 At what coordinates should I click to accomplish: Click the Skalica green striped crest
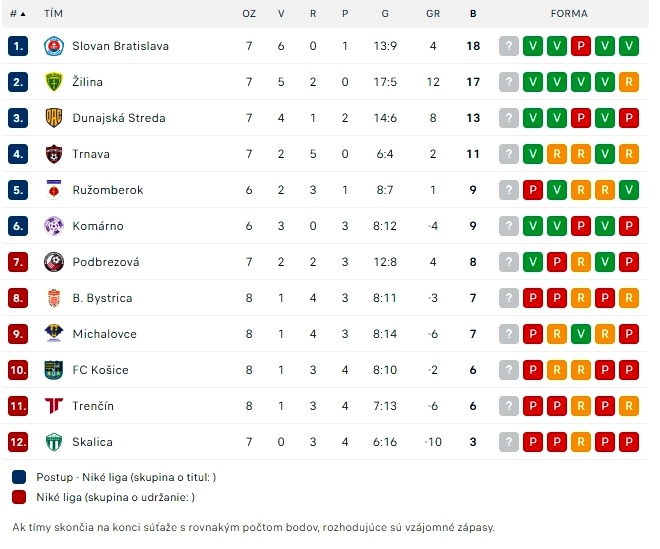[54, 442]
